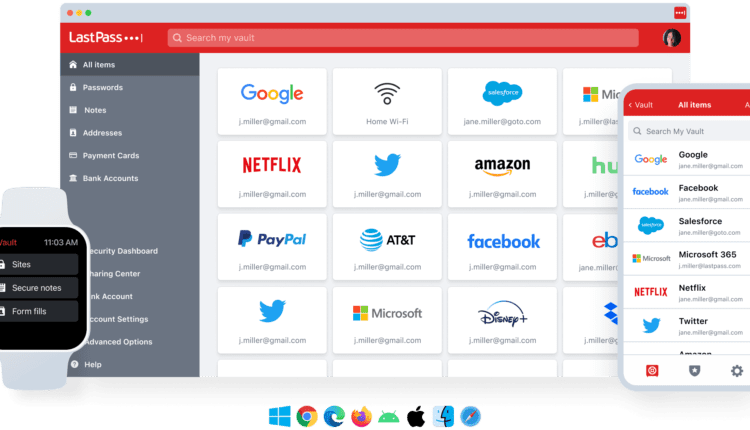Click the question mark Help icon
Screen dimensions: 750x430
coord(75,364)
